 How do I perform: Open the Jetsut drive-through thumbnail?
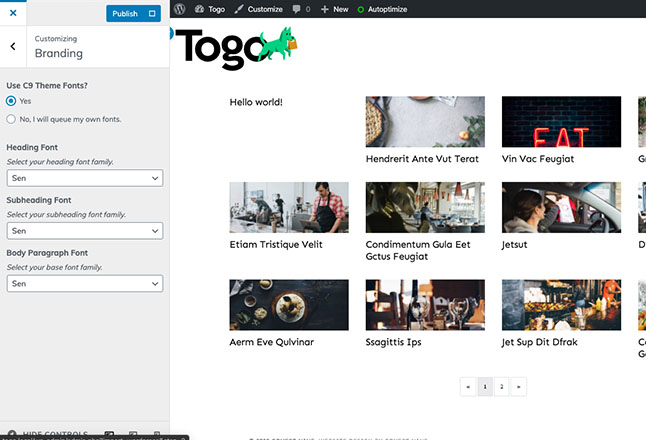(561, 207)
